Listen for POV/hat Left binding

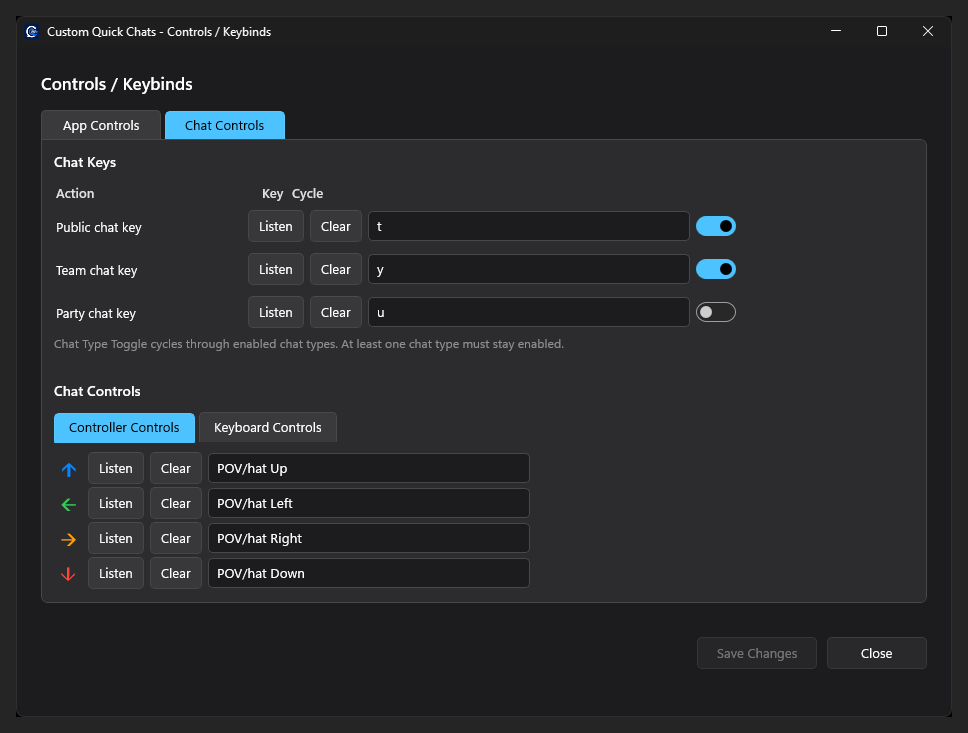click(x=116, y=503)
